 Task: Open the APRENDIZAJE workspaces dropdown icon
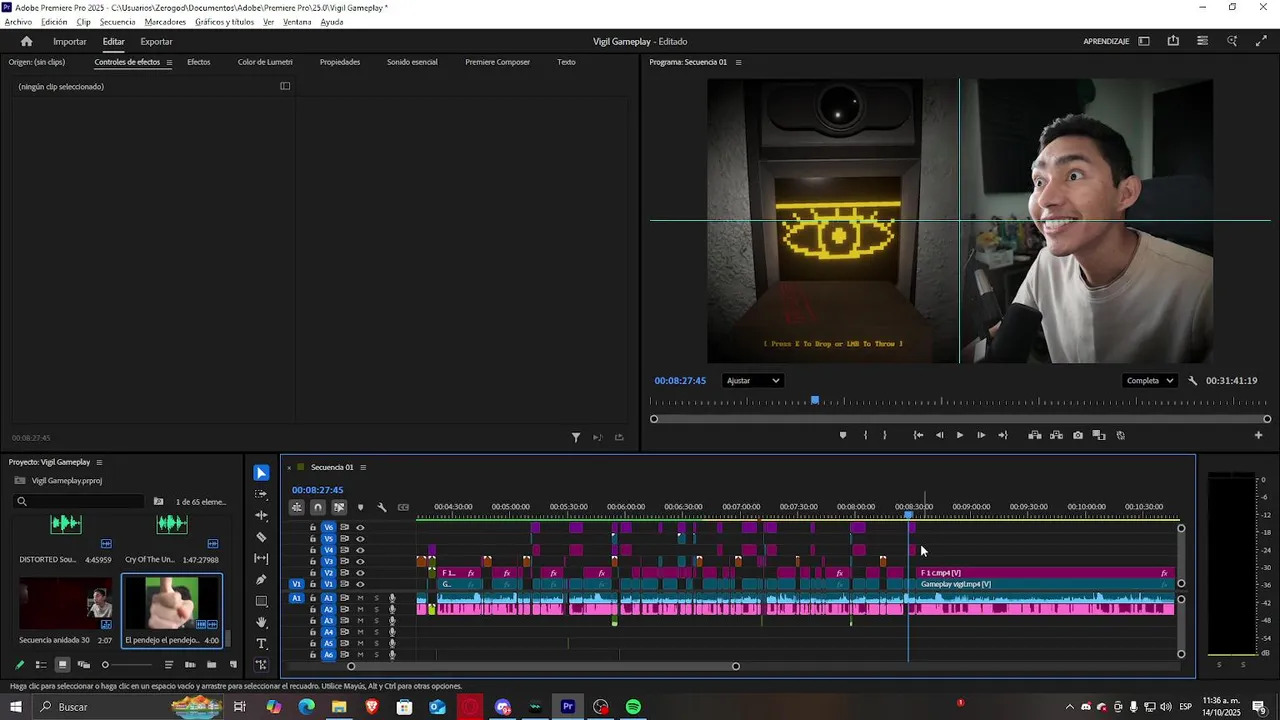coord(1144,41)
